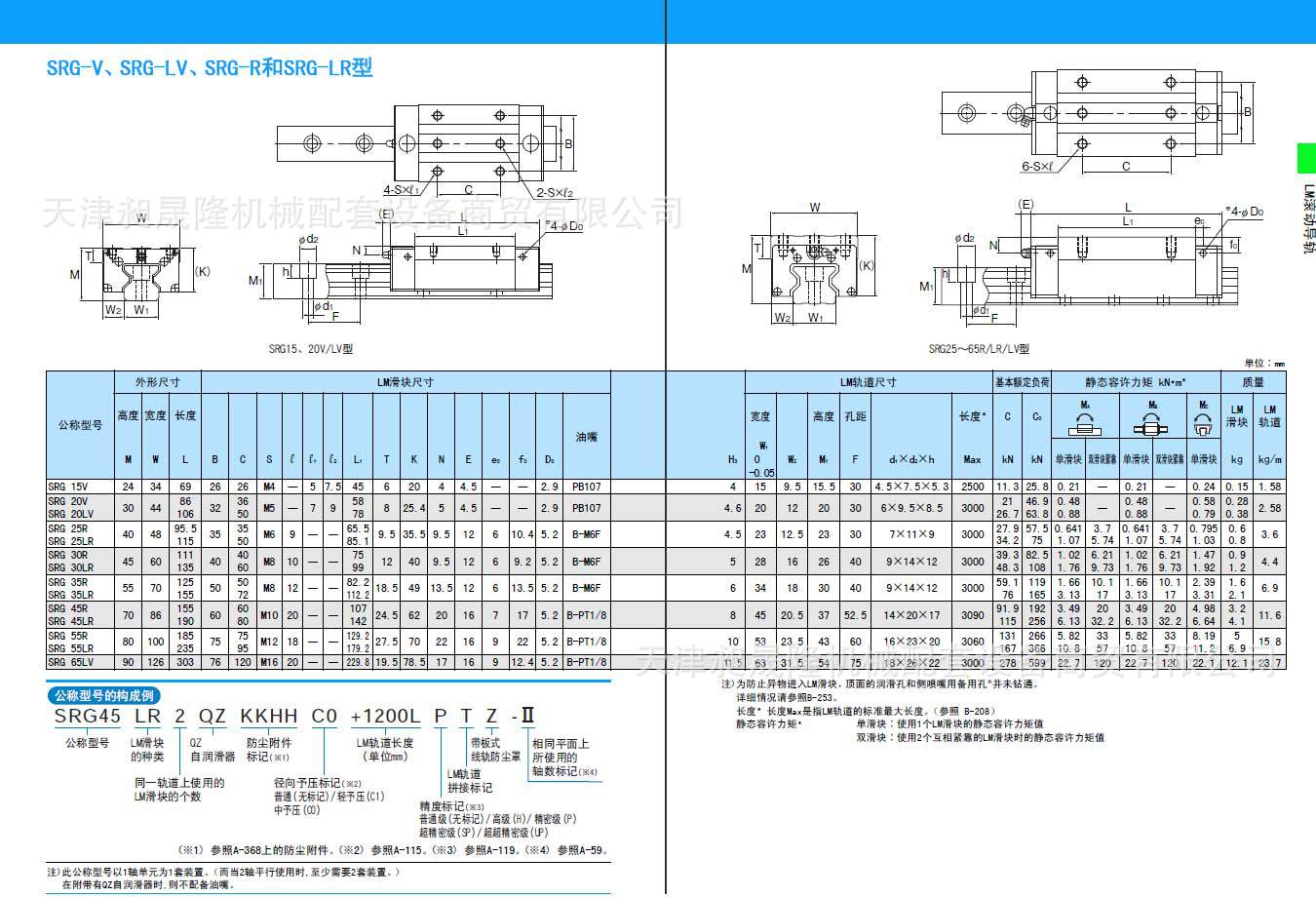Click the Max length value 3090
This screenshot has height=897, width=1316.
(972, 615)
